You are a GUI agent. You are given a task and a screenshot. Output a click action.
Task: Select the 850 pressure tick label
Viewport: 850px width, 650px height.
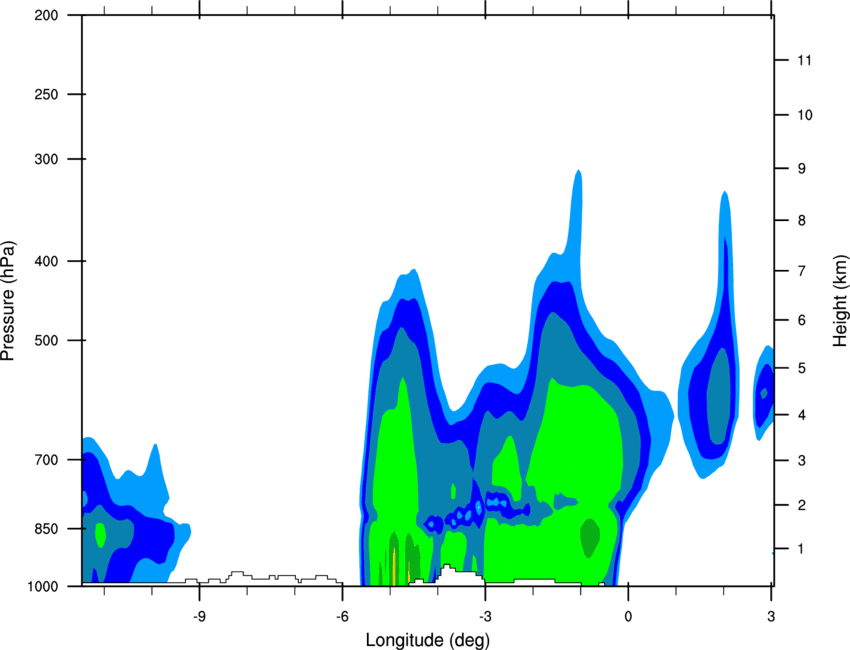click(x=46, y=529)
